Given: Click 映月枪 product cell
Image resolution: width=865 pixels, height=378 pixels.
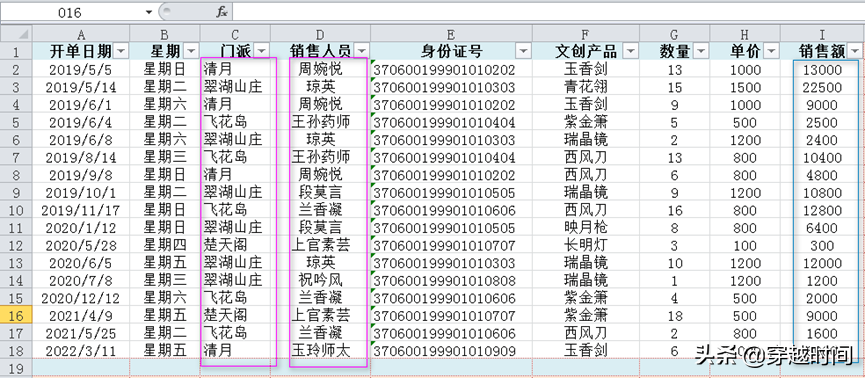Looking at the screenshot, I should pyautogui.click(x=586, y=228).
